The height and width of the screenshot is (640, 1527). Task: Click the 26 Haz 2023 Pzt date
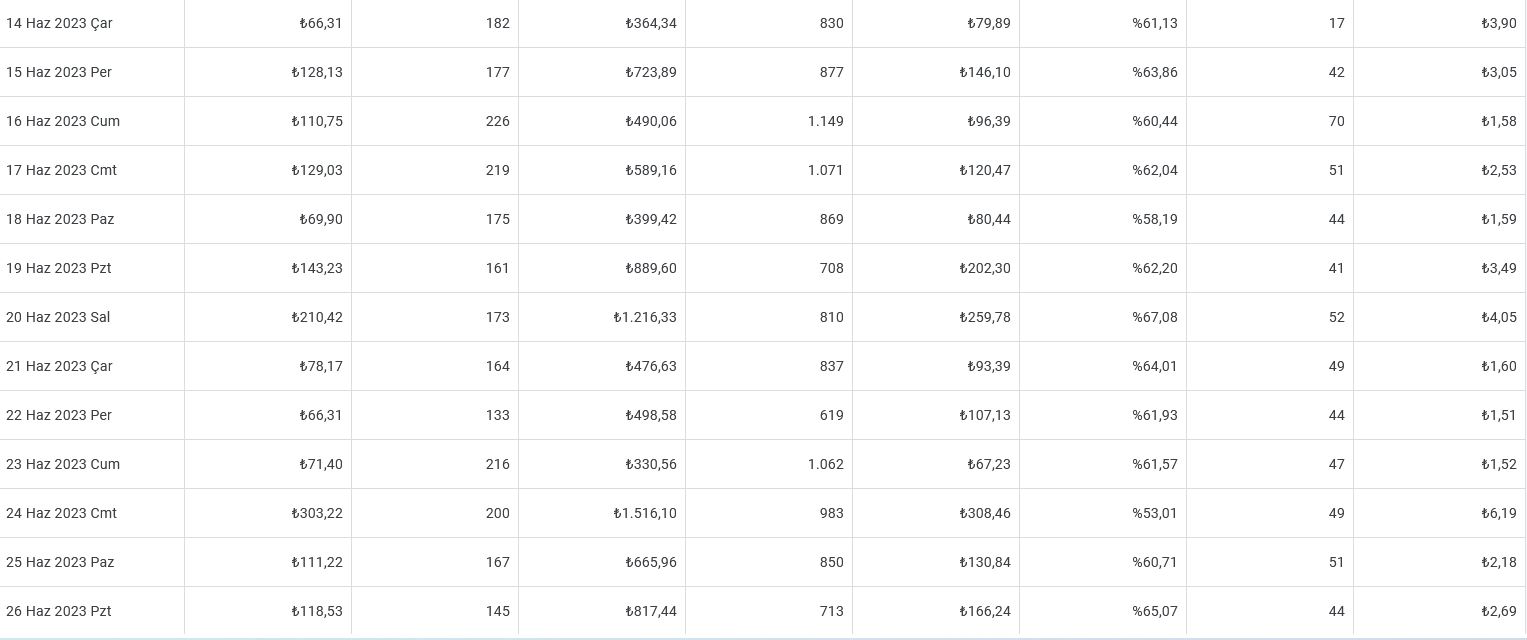[x=58, y=611]
